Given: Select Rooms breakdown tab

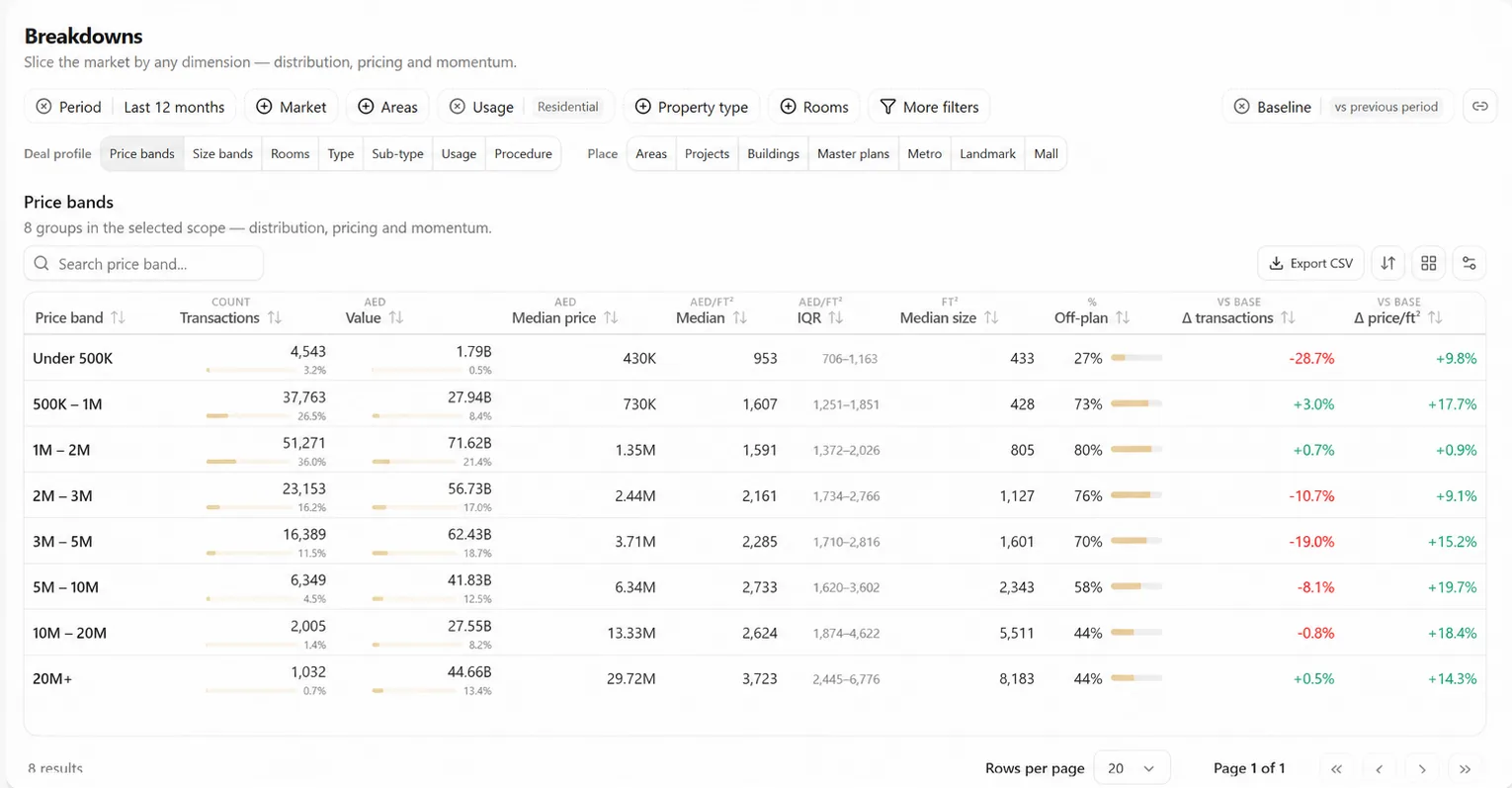Looking at the screenshot, I should point(290,153).
